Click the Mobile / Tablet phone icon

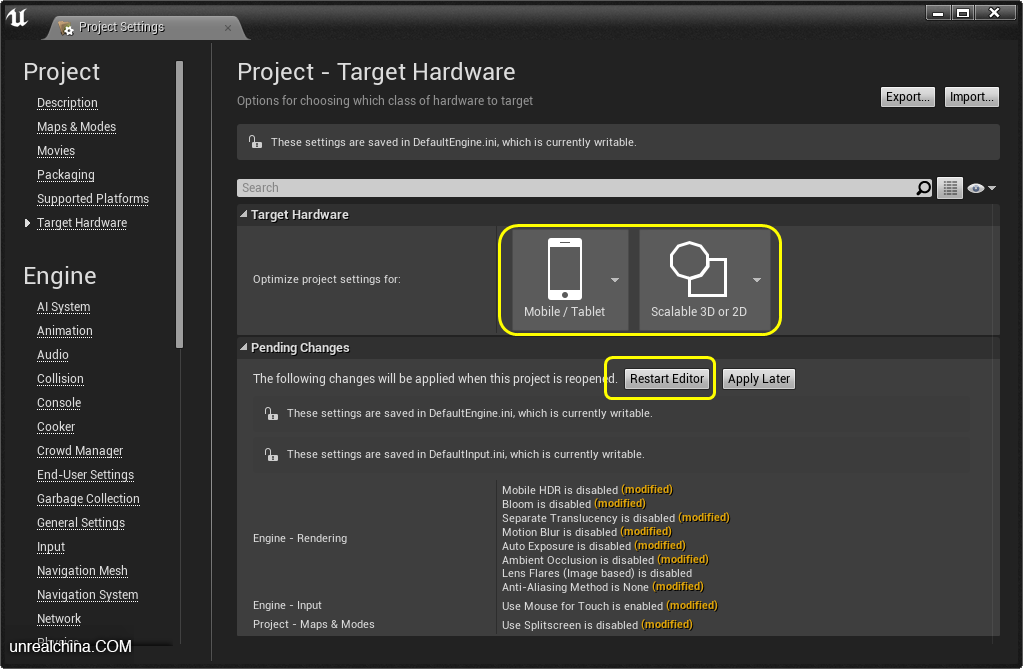tap(564, 269)
